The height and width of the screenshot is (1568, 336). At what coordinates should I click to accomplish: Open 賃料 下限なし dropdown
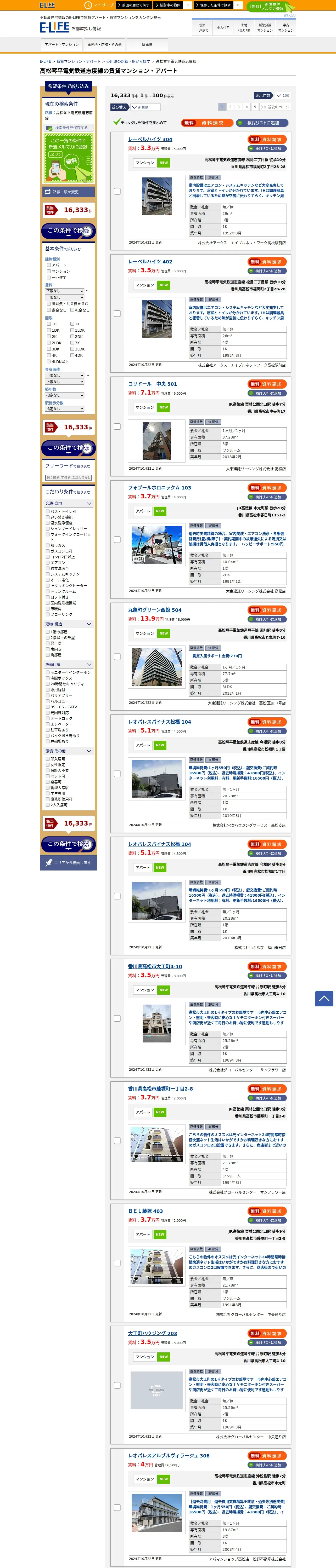(x=65, y=291)
